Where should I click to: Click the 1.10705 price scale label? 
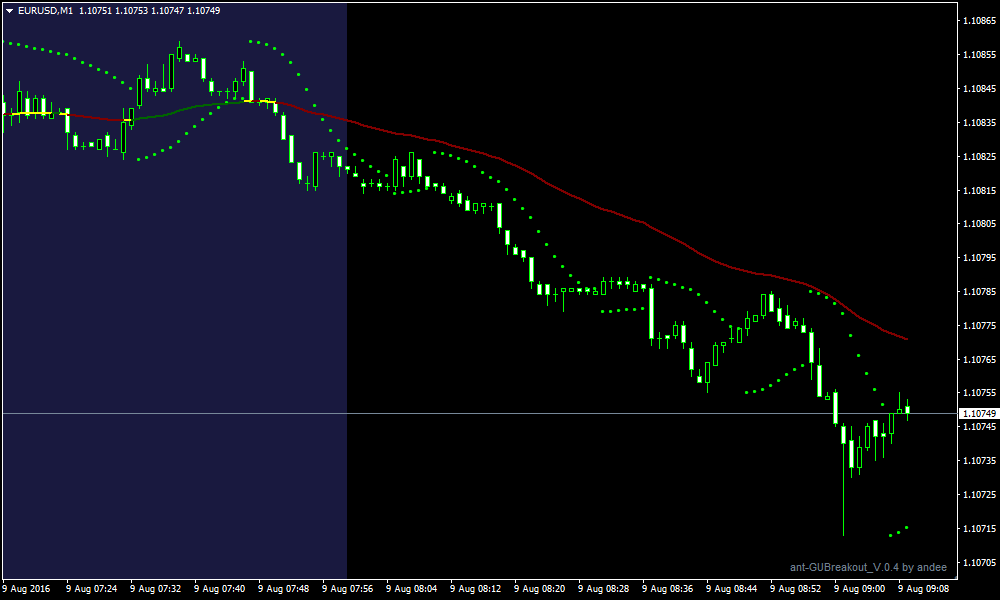pos(978,562)
